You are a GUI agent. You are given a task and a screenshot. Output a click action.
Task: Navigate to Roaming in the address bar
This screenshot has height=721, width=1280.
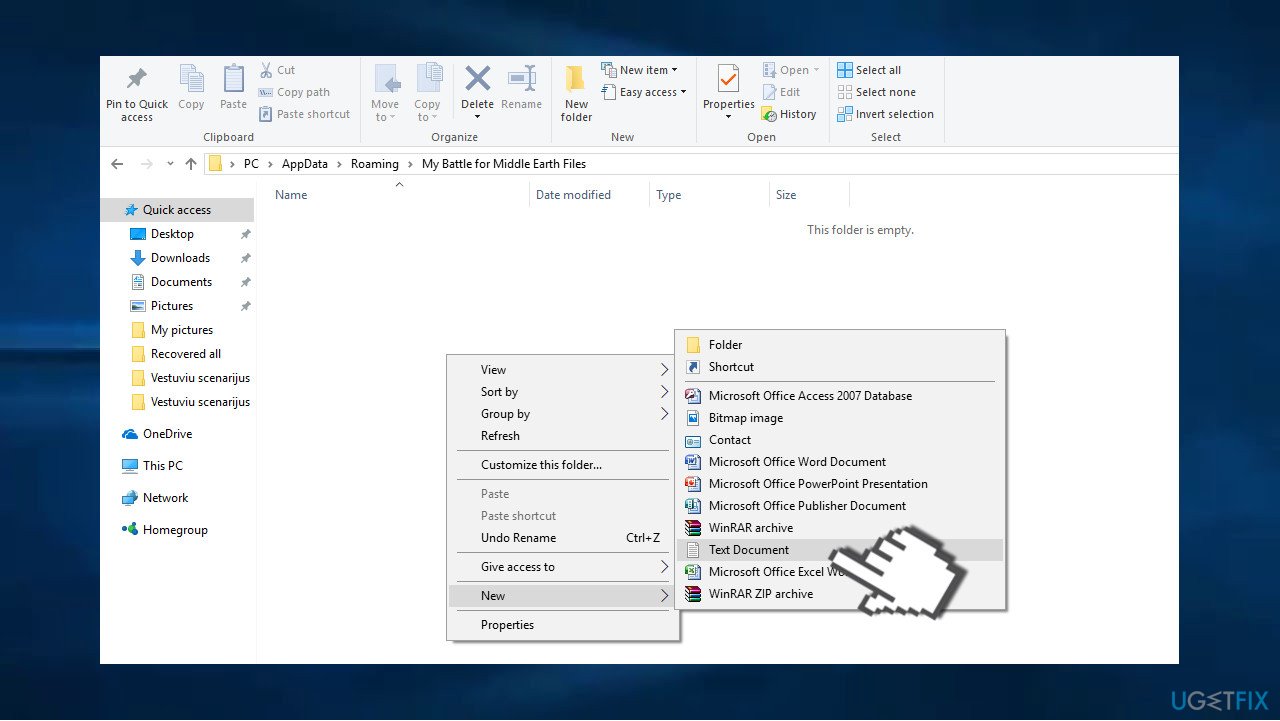pyautogui.click(x=375, y=163)
